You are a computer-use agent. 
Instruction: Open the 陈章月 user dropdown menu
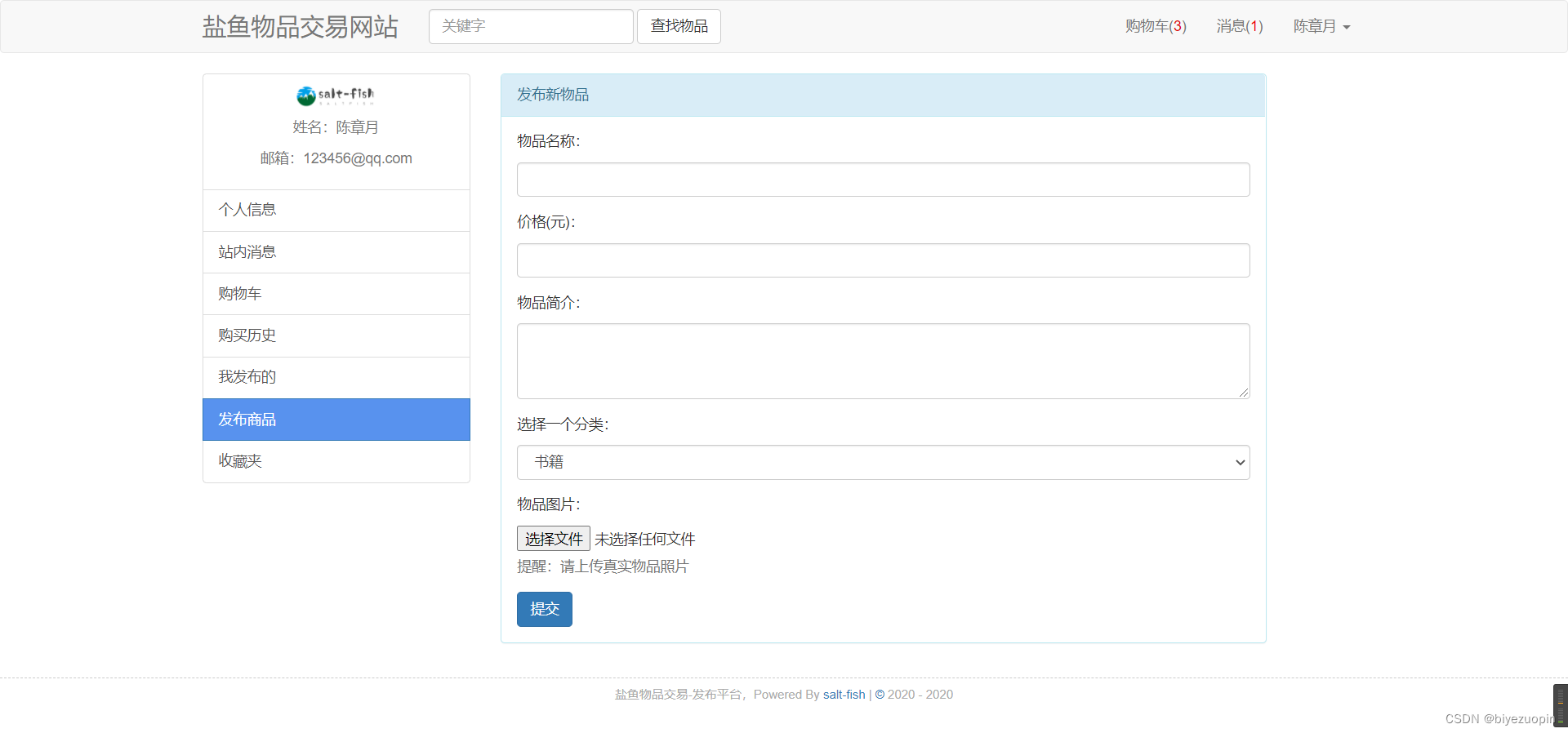point(1321,26)
